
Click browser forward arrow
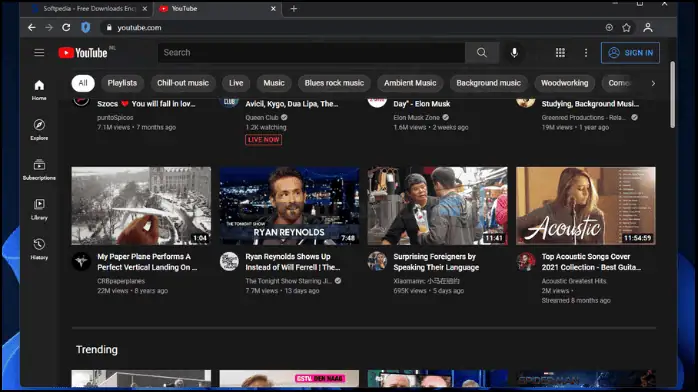49,28
